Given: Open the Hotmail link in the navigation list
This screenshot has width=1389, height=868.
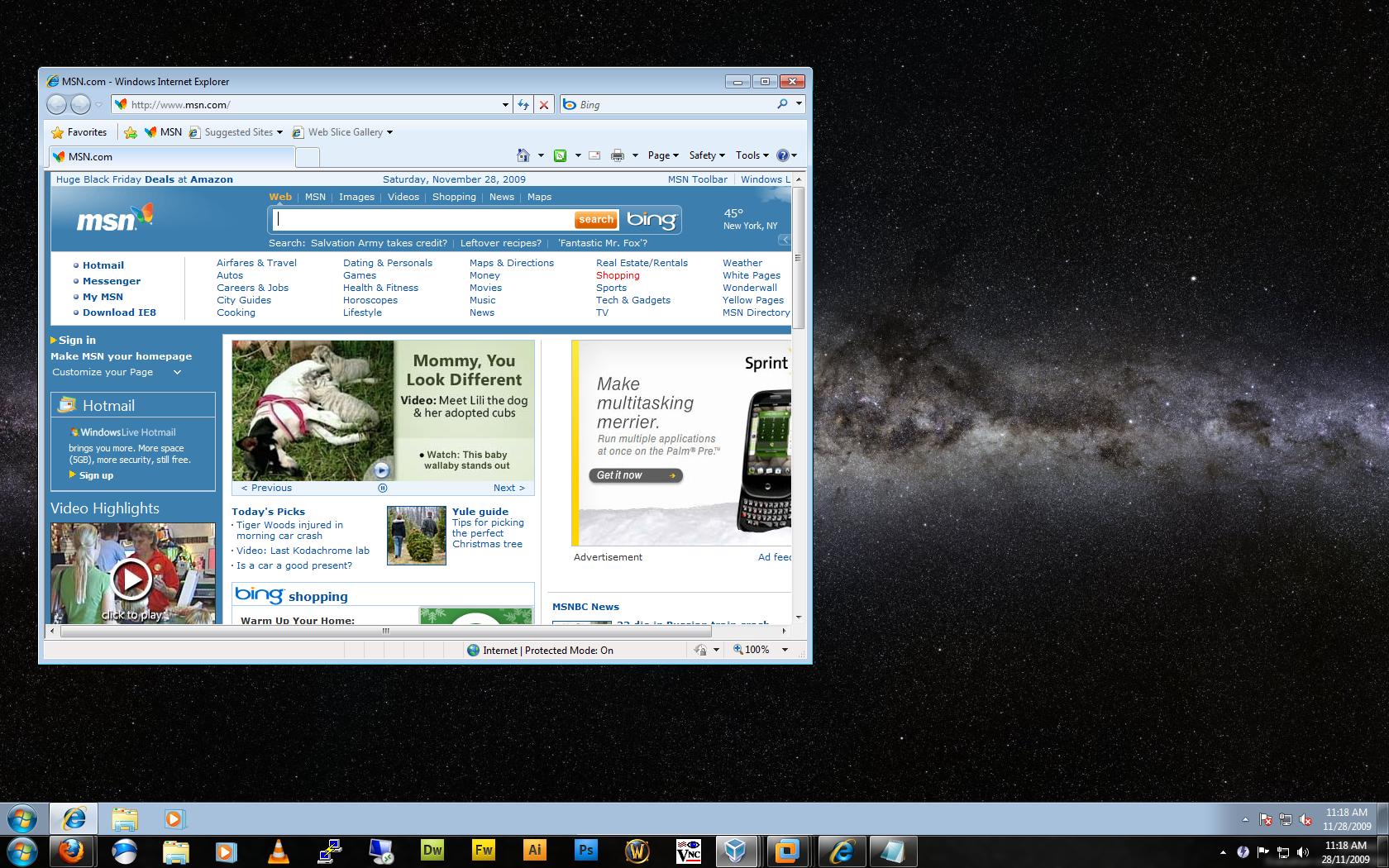Looking at the screenshot, I should click(103, 265).
